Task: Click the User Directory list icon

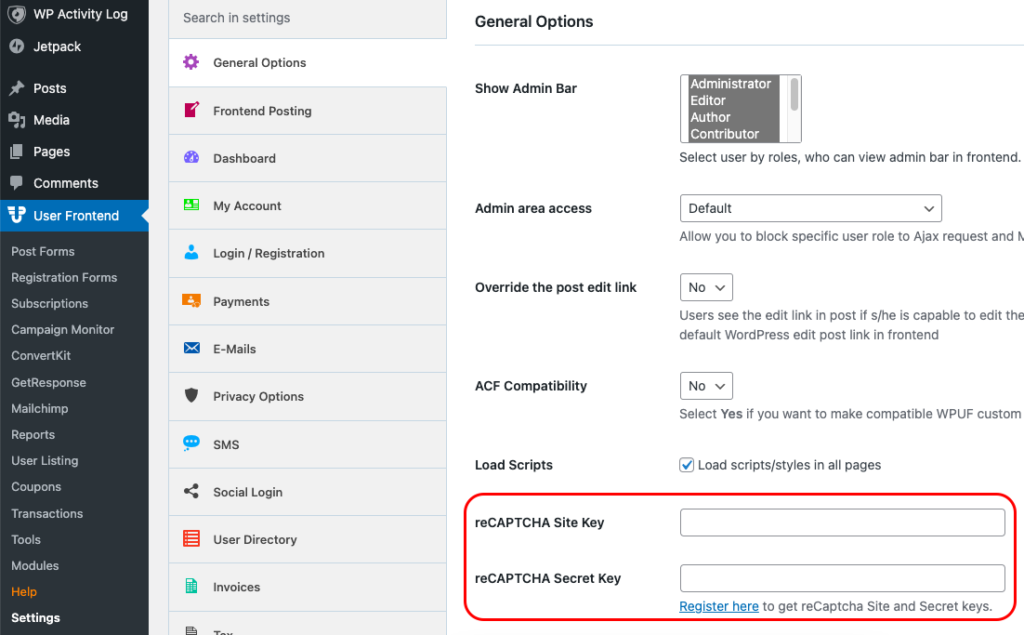Action: click(191, 538)
